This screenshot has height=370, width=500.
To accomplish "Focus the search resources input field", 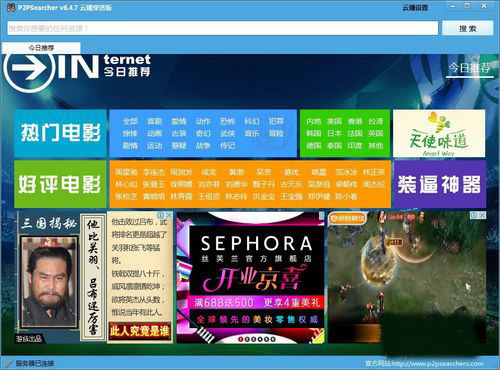I will coord(223,28).
